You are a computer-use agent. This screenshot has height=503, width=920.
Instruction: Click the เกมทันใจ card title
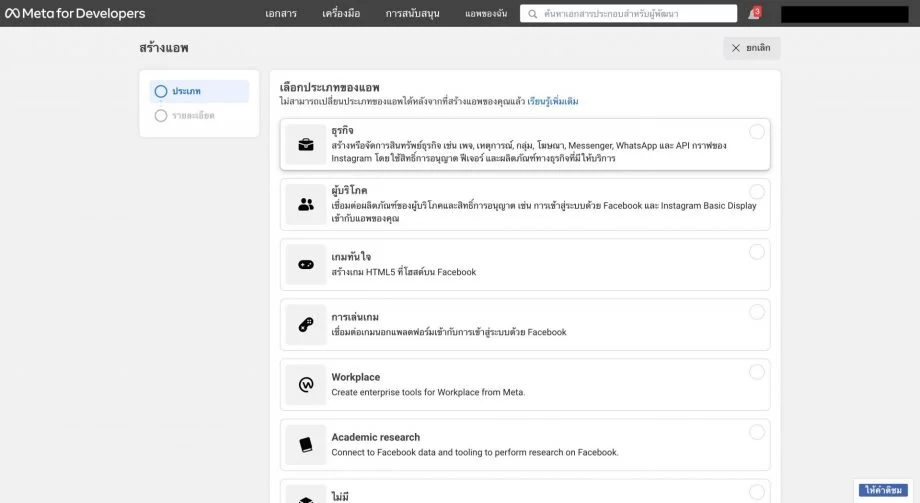click(x=351, y=256)
